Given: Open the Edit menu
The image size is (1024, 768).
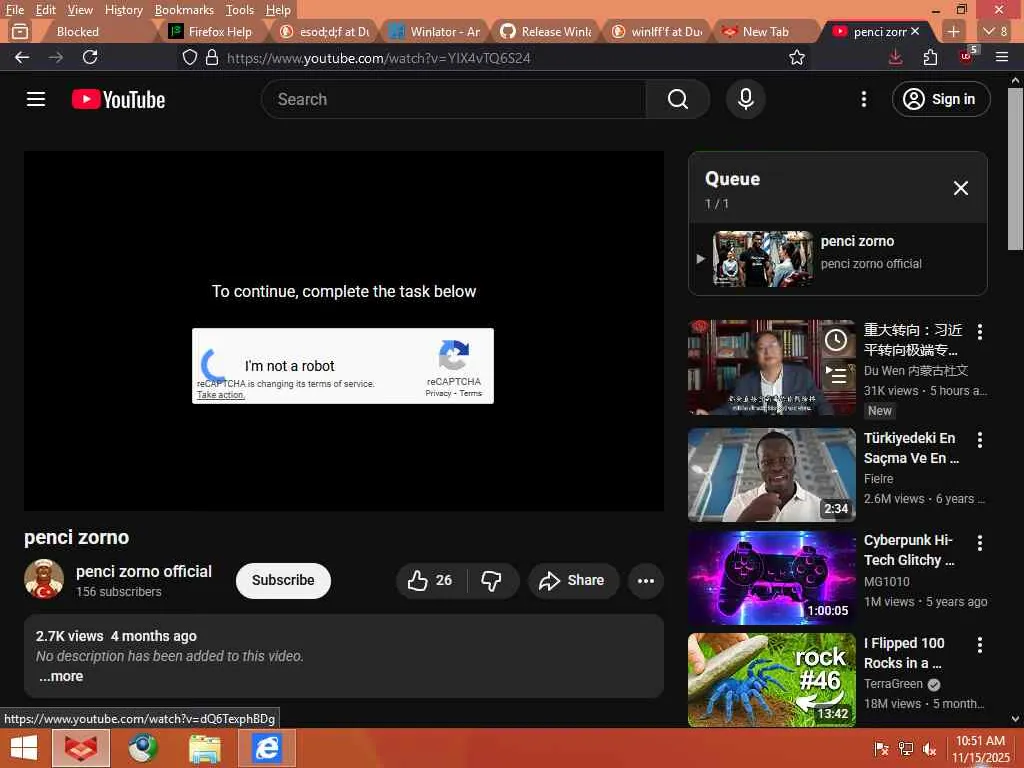Looking at the screenshot, I should [46, 10].
